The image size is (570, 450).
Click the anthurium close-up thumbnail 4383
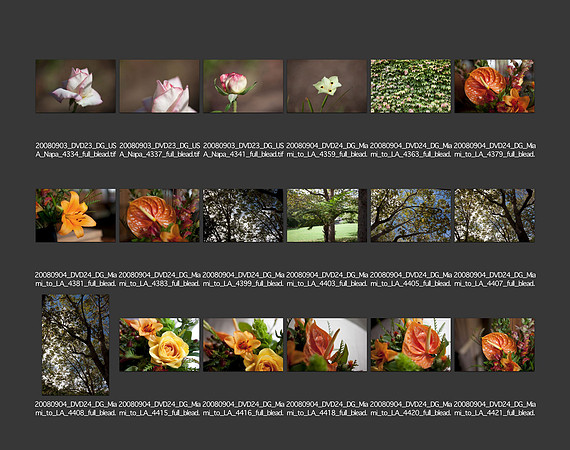[160, 215]
